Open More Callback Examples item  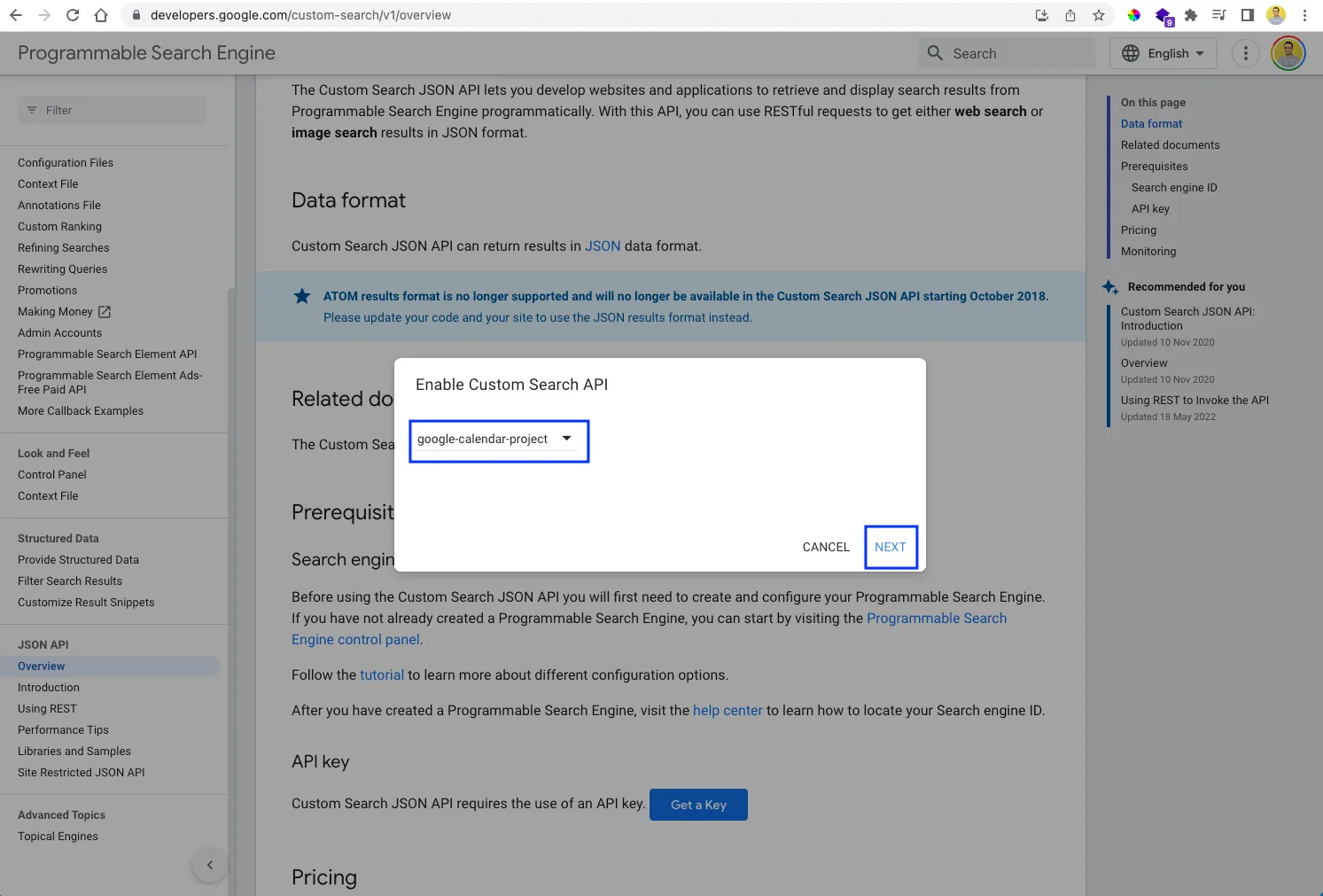point(81,411)
